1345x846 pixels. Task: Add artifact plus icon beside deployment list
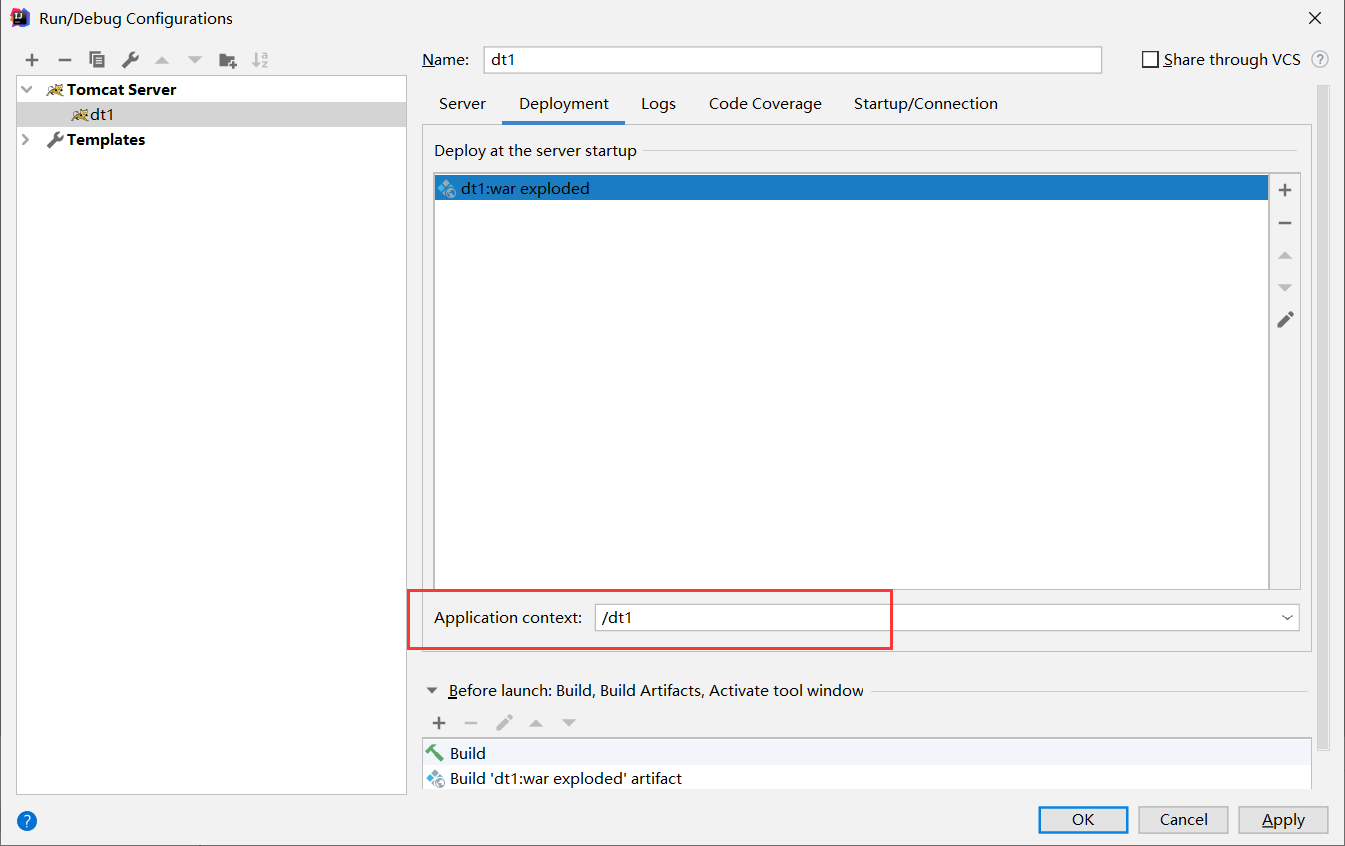[x=1285, y=190]
